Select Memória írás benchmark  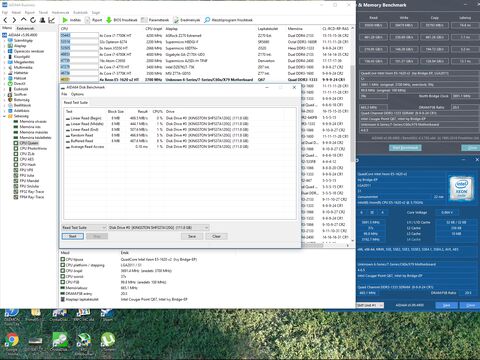tap(30, 127)
